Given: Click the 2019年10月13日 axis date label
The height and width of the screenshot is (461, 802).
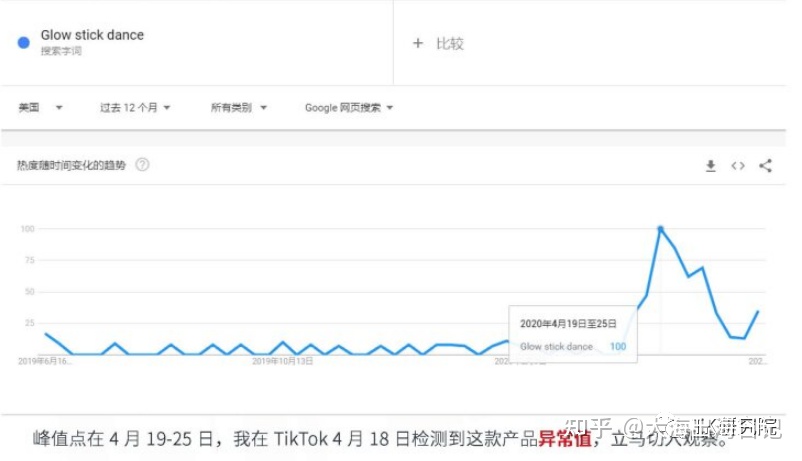Looking at the screenshot, I should pyautogui.click(x=282, y=361).
